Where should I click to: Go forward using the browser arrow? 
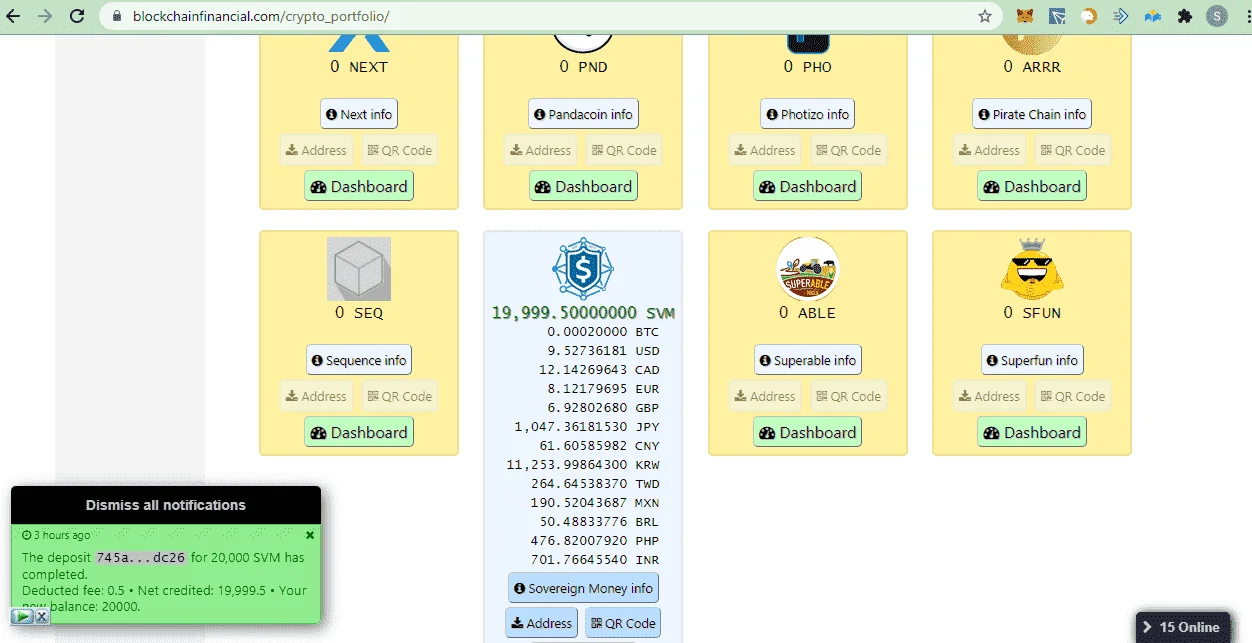45,16
